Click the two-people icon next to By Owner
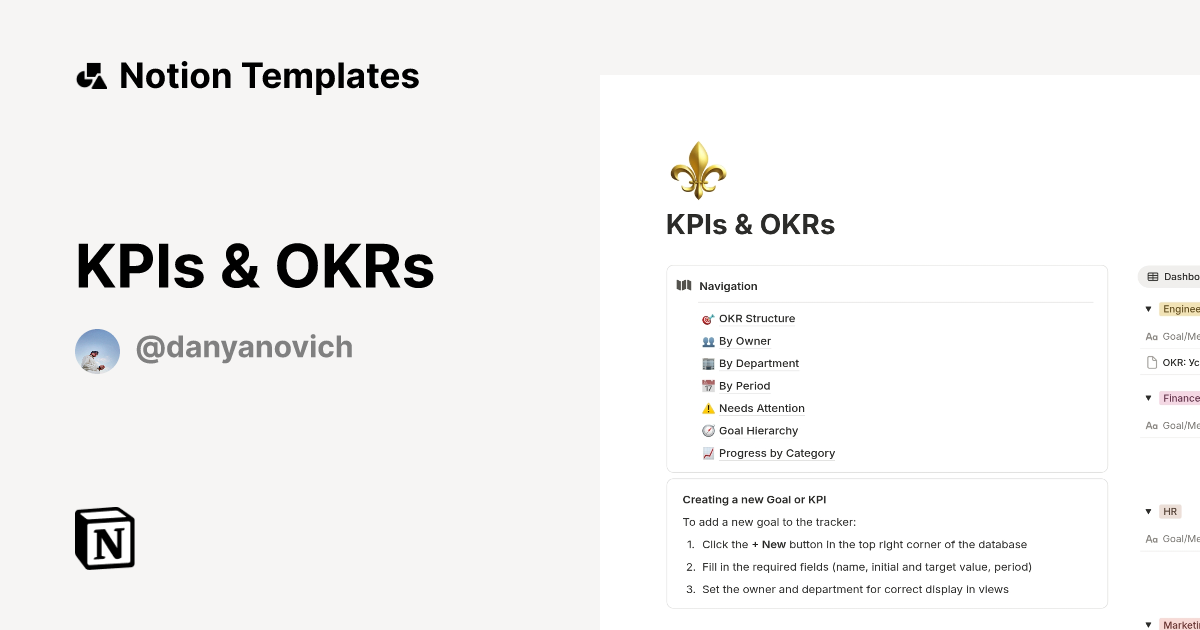Image resolution: width=1200 pixels, height=630 pixels. (709, 341)
